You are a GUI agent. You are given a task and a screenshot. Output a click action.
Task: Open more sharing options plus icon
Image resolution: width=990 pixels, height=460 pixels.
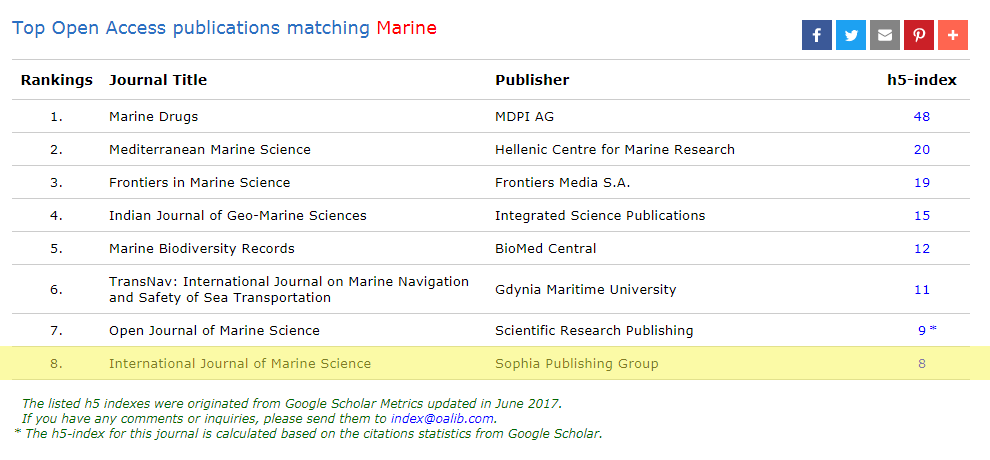(953, 35)
